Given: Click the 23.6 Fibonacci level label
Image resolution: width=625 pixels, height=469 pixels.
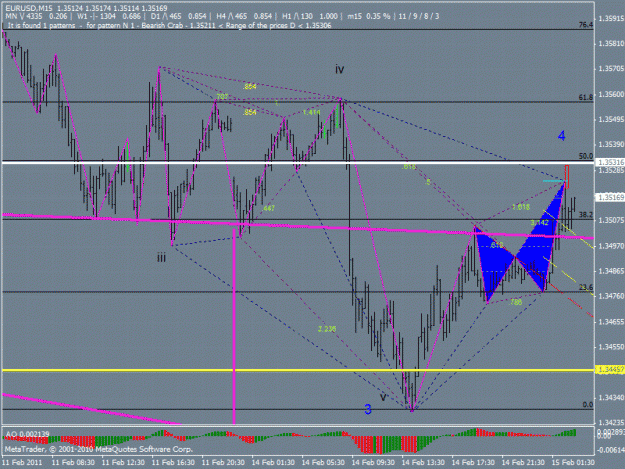Looking at the screenshot, I should (x=586, y=287).
